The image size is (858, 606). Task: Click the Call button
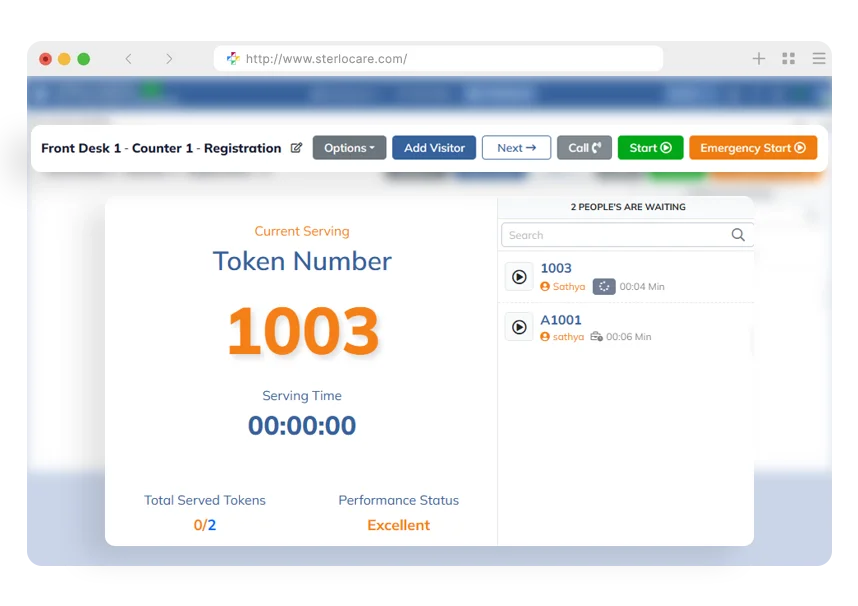tap(584, 148)
